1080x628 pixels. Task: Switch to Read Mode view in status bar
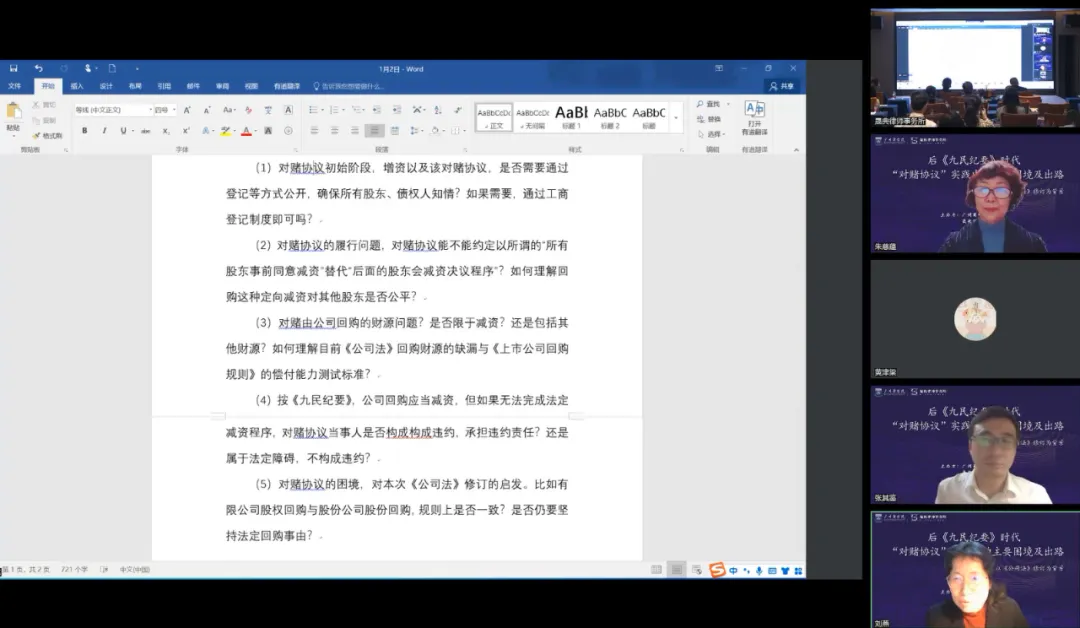pos(656,569)
